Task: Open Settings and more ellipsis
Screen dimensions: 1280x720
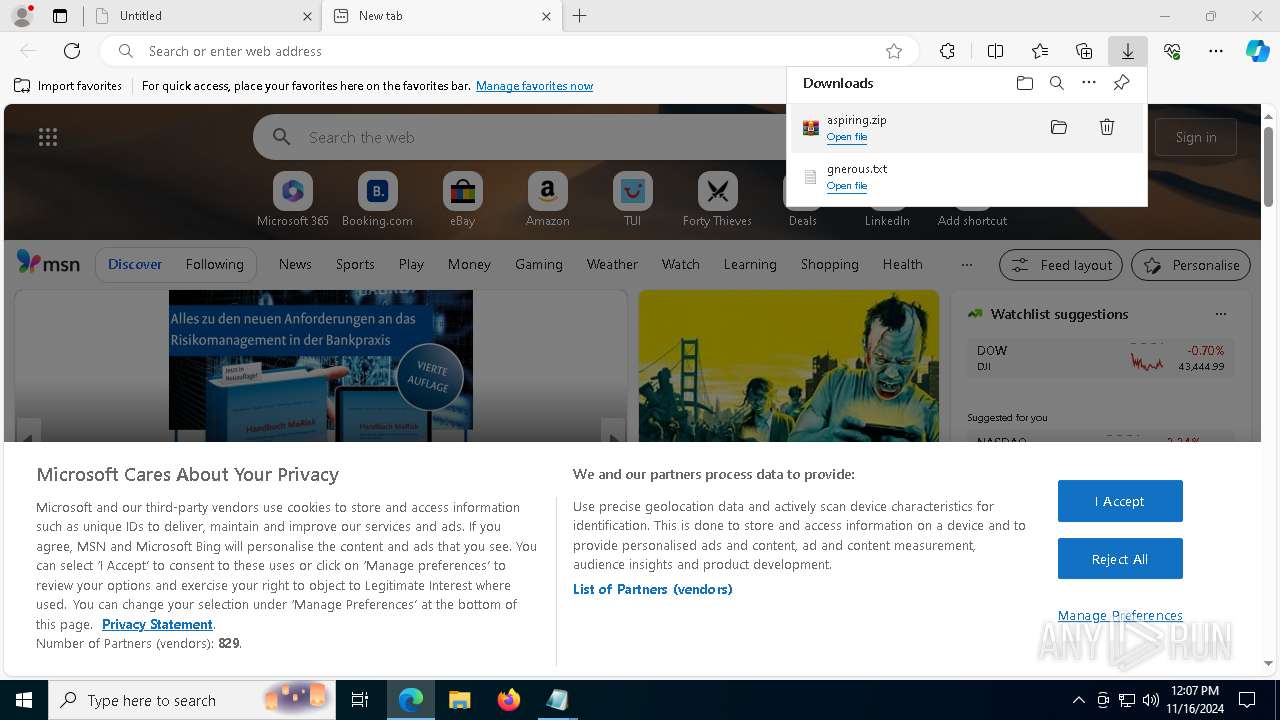Action: [x=1216, y=51]
